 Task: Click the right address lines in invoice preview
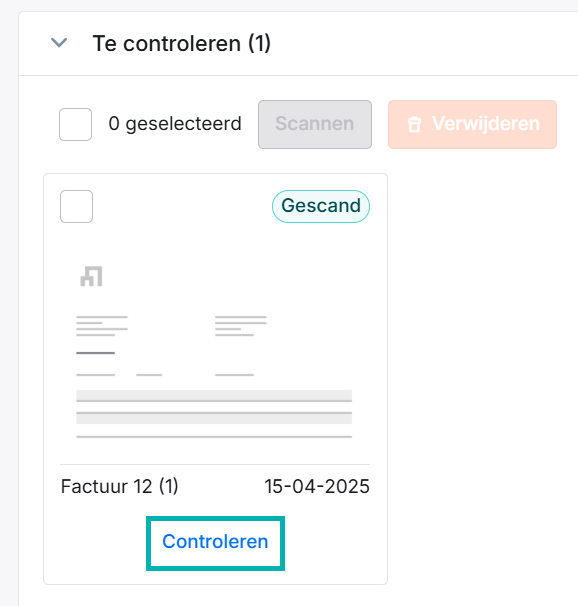[241, 326]
